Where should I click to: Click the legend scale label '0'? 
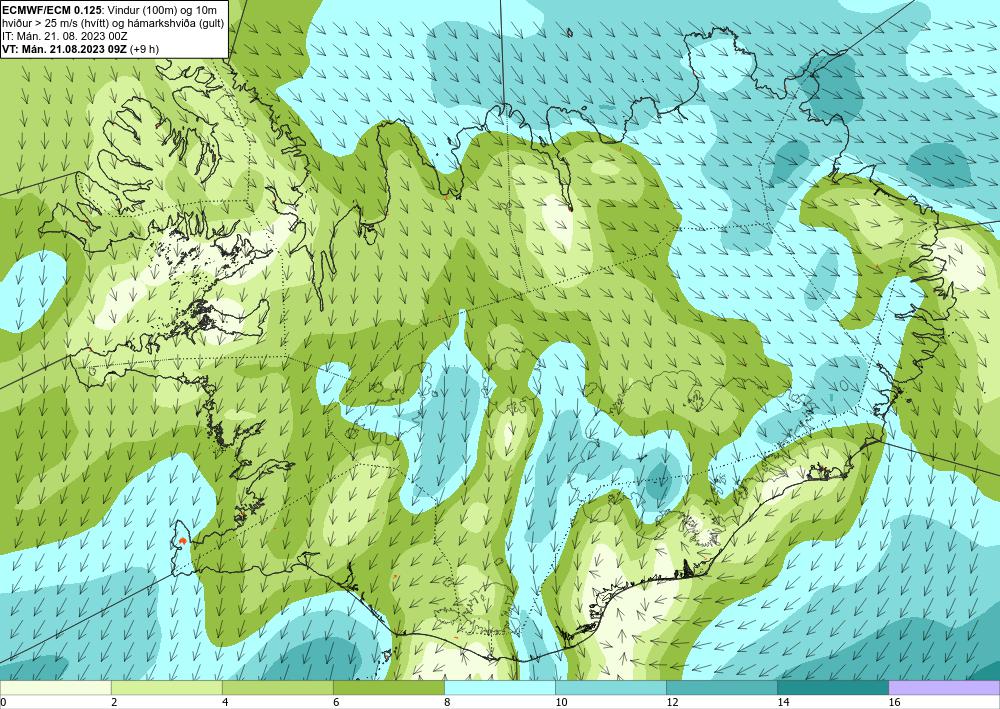pos(3,702)
